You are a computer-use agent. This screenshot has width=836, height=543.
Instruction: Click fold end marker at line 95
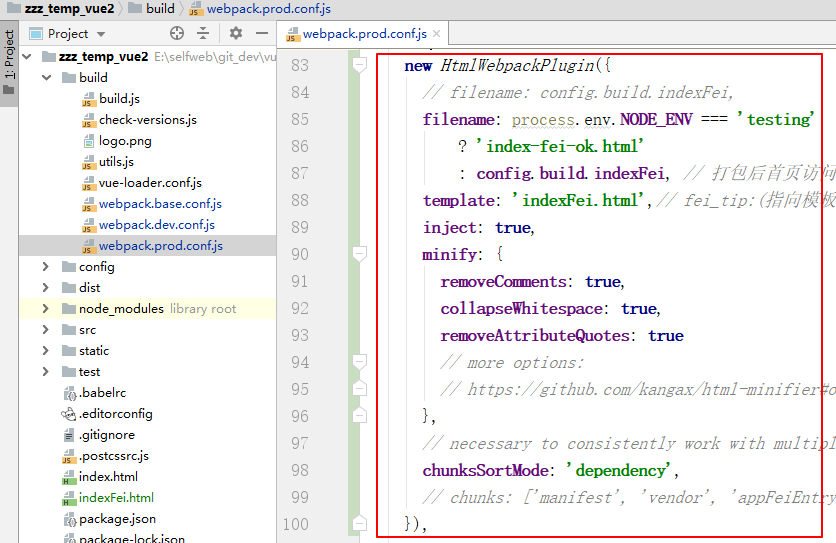[360, 389]
